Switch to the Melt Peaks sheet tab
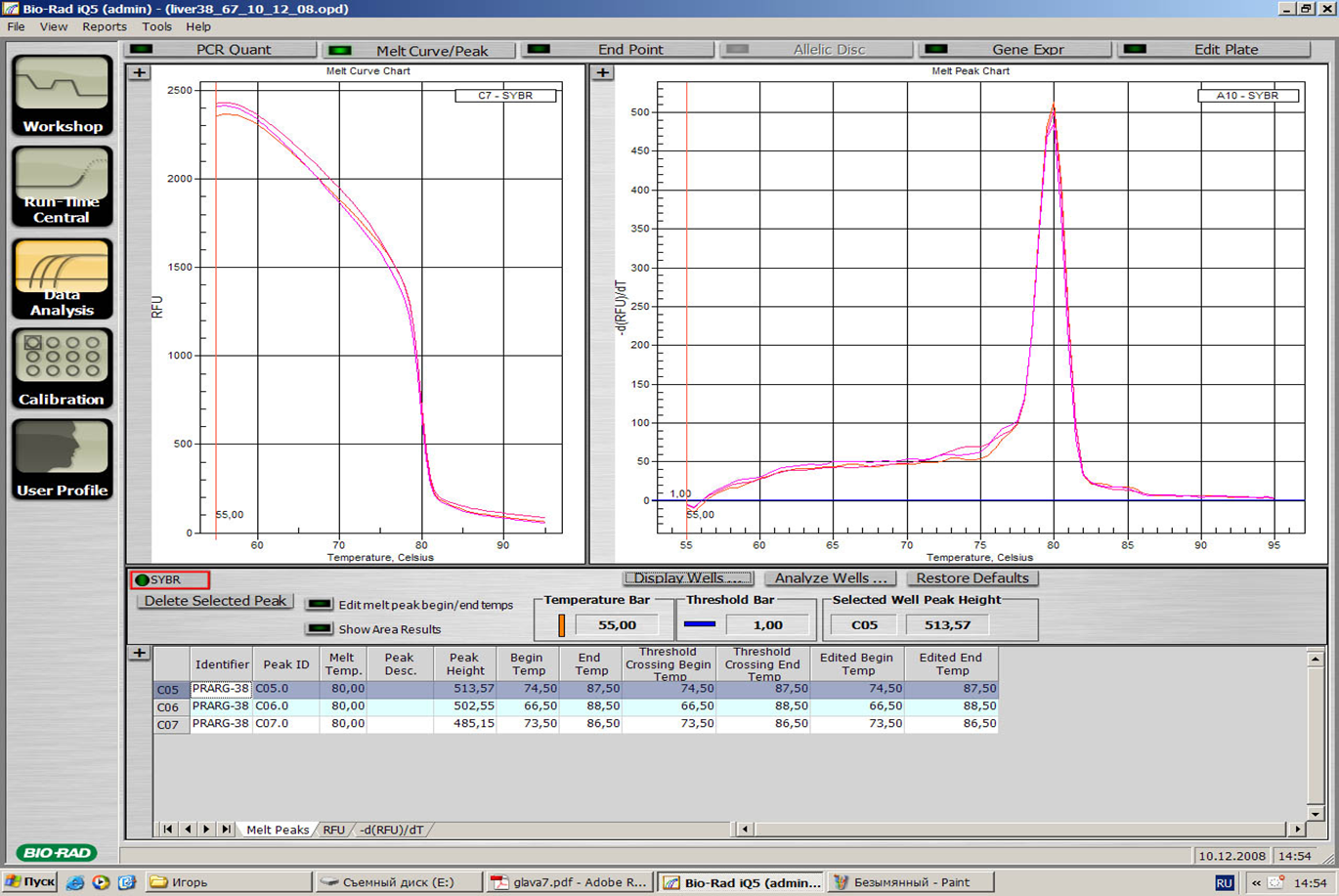 [x=278, y=830]
